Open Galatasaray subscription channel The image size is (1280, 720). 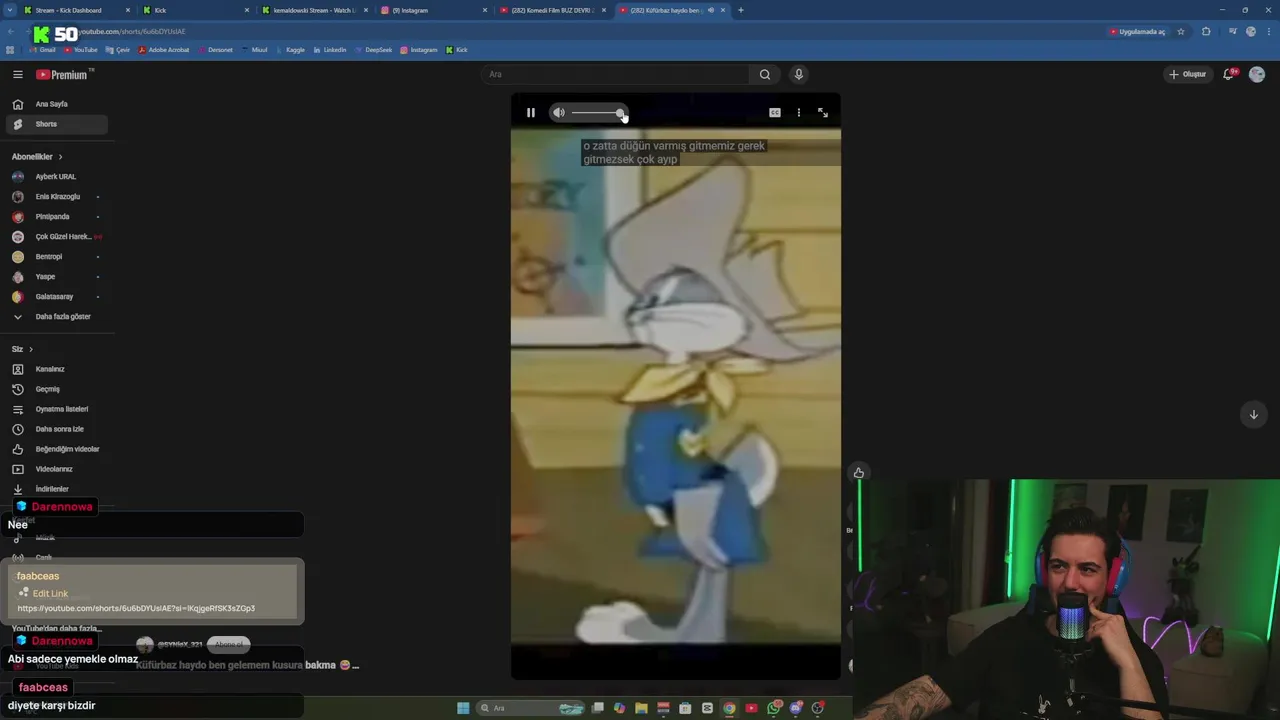coord(55,296)
